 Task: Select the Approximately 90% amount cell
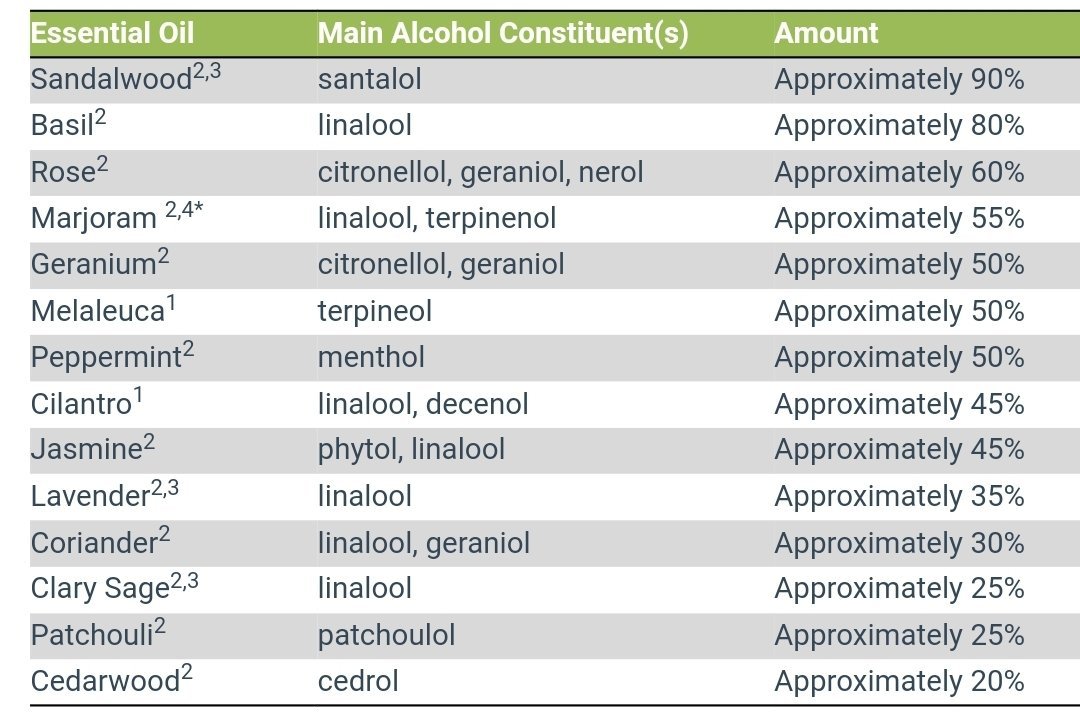[x=898, y=79]
